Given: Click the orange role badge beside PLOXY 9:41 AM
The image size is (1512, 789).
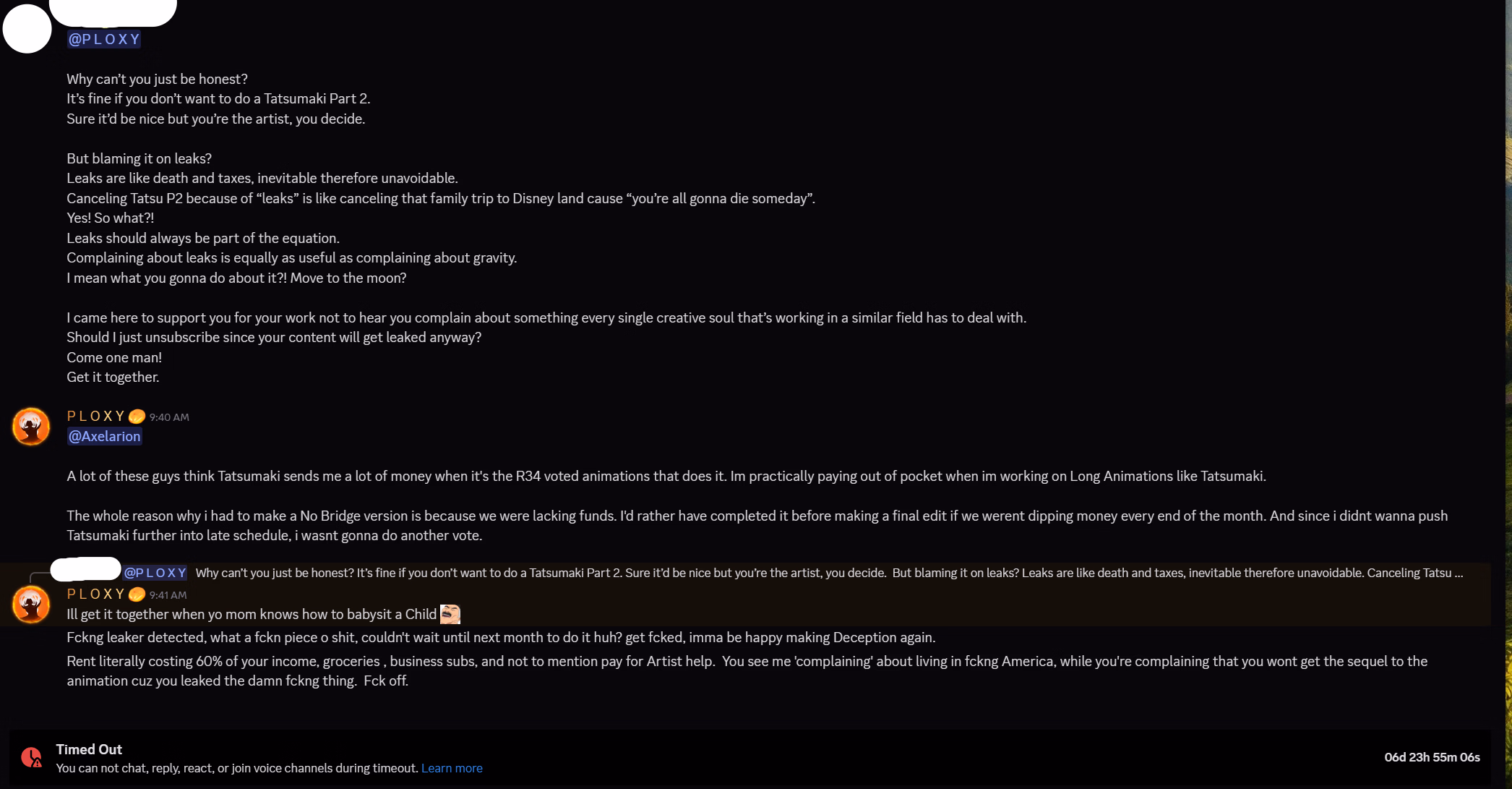Looking at the screenshot, I should click(x=137, y=594).
